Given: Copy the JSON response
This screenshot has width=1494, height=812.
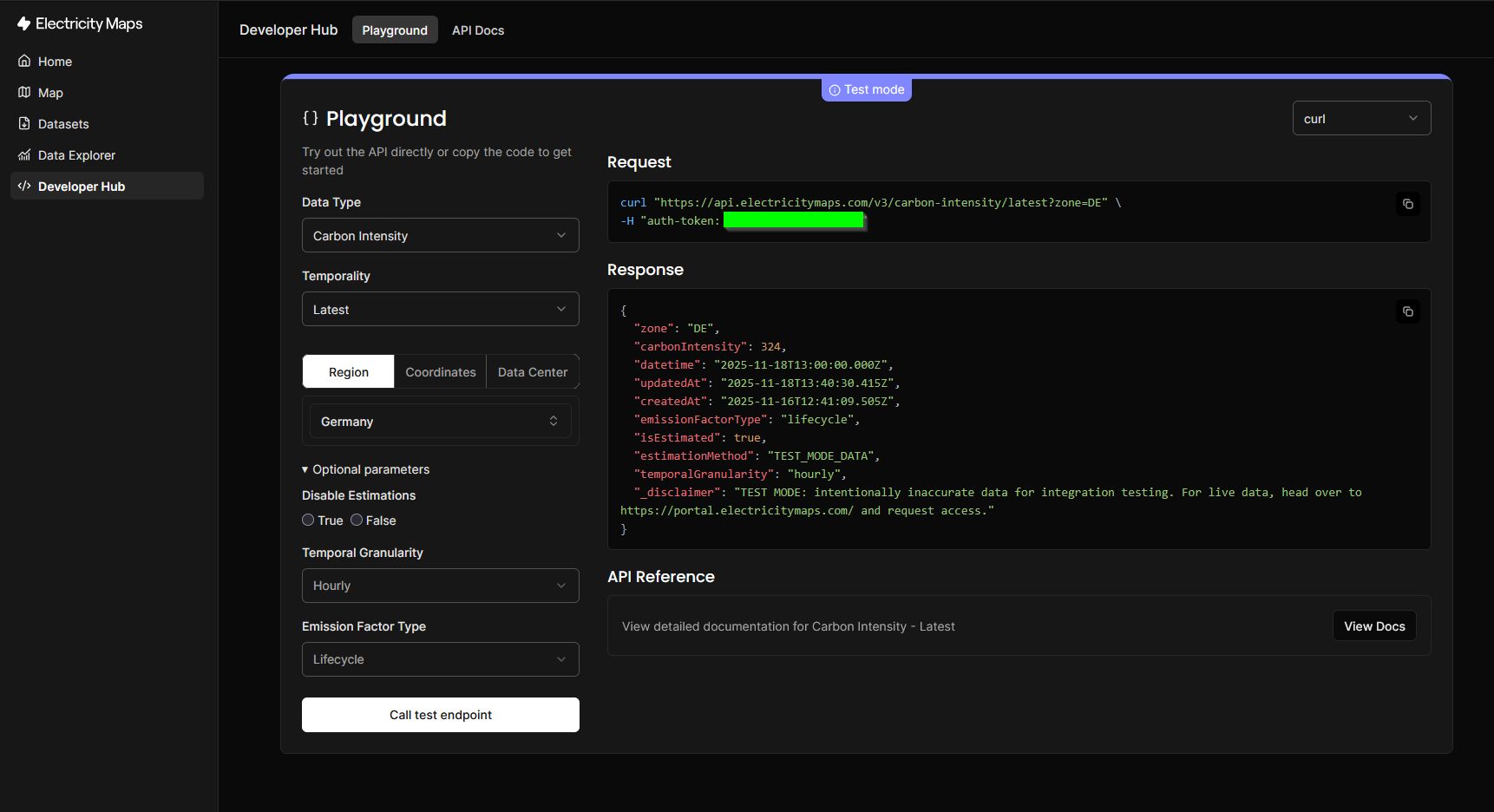Looking at the screenshot, I should [x=1407, y=311].
